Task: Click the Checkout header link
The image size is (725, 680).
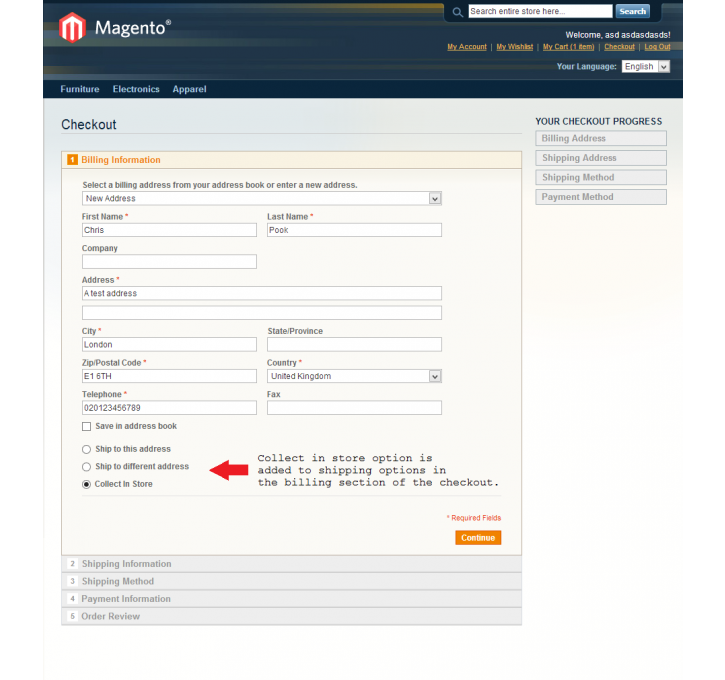Action: tap(620, 47)
